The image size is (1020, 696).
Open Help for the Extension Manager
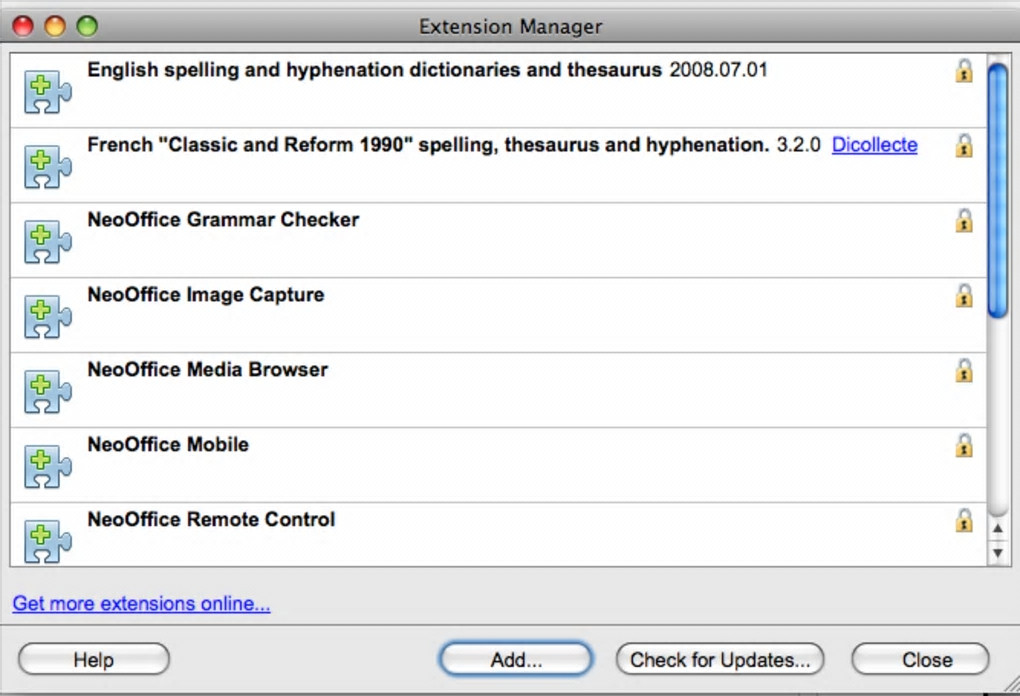[x=94, y=660]
